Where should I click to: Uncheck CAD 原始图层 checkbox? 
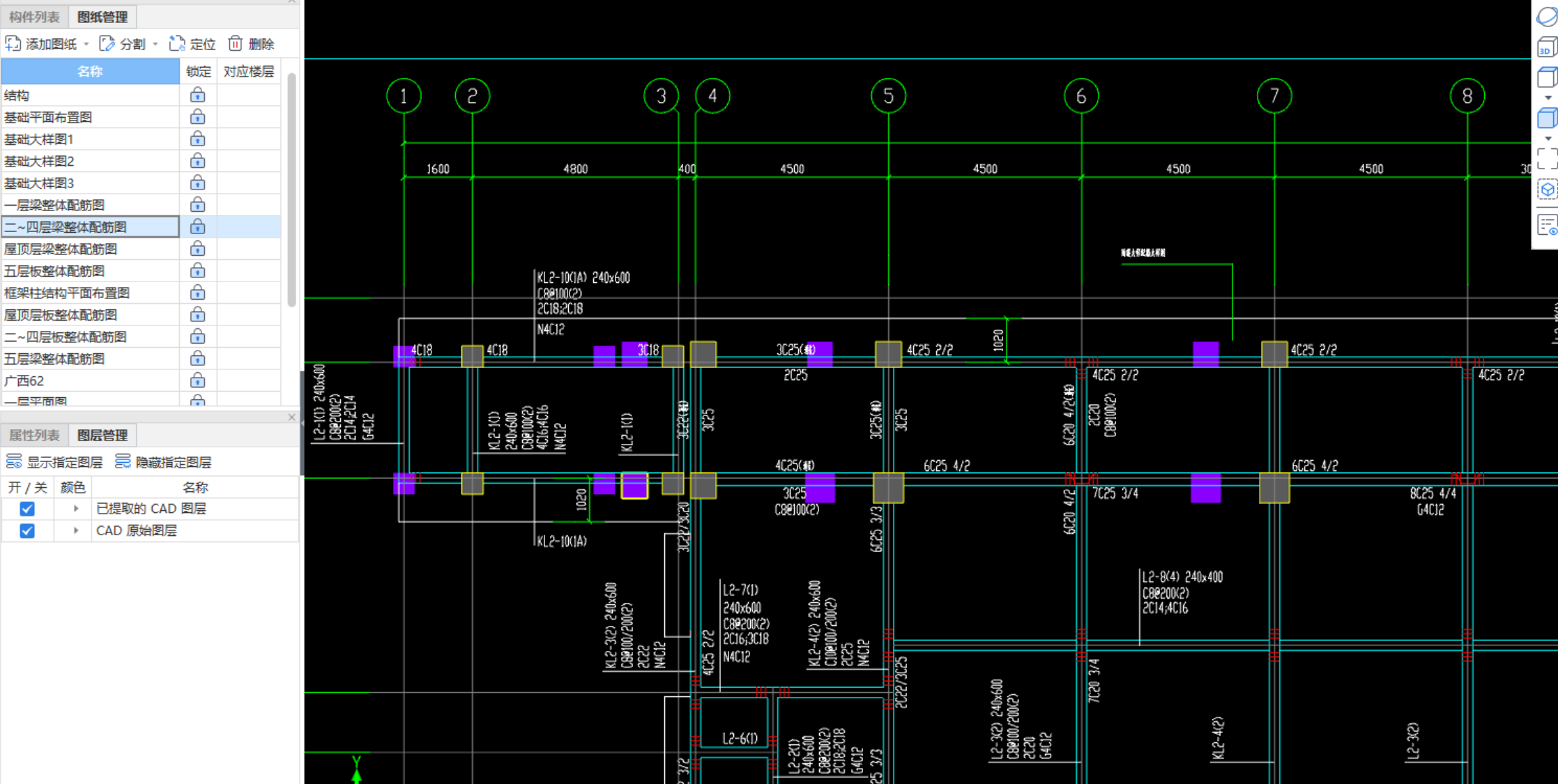tap(27, 531)
